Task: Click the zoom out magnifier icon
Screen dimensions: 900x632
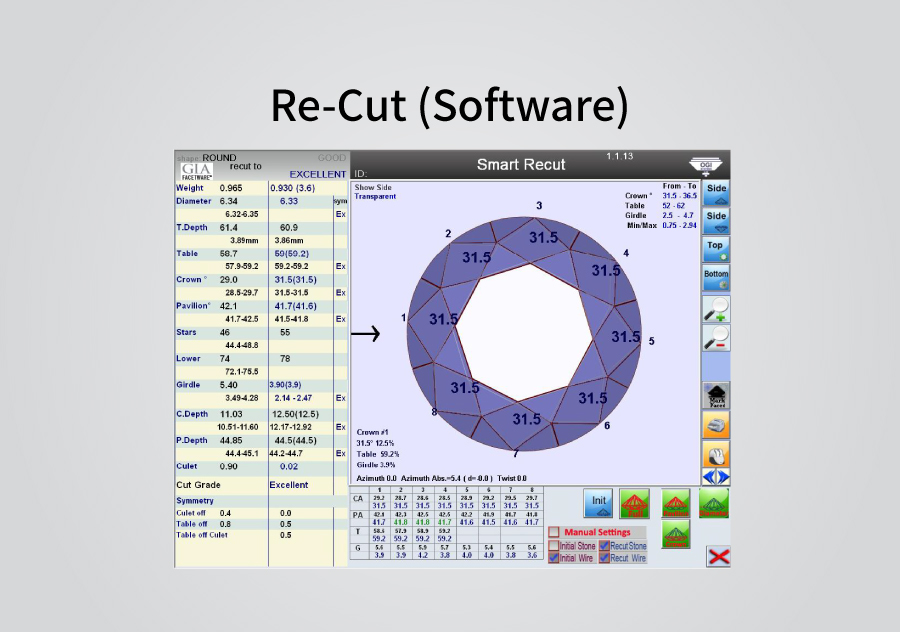Action: pyautogui.click(x=716, y=338)
